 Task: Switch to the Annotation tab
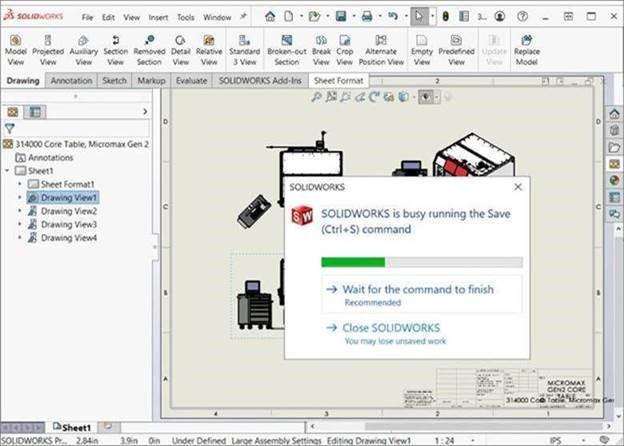pos(71,80)
